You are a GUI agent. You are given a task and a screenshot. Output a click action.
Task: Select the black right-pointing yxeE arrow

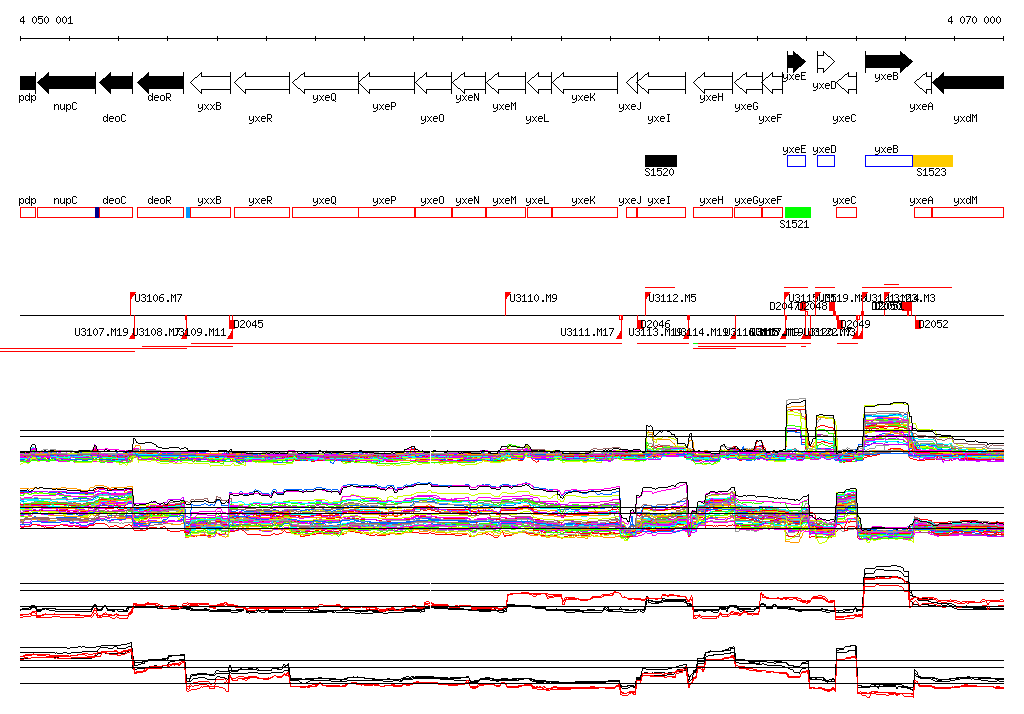pyautogui.click(x=796, y=61)
